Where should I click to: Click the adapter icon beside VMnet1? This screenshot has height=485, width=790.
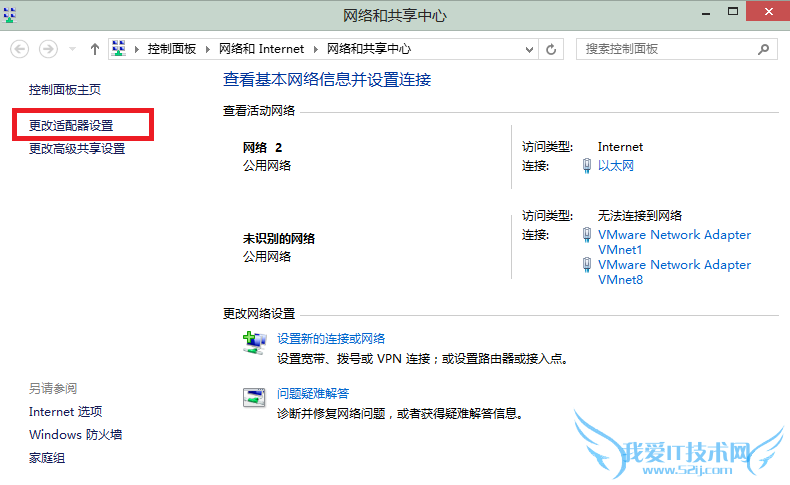pyautogui.click(x=586, y=235)
